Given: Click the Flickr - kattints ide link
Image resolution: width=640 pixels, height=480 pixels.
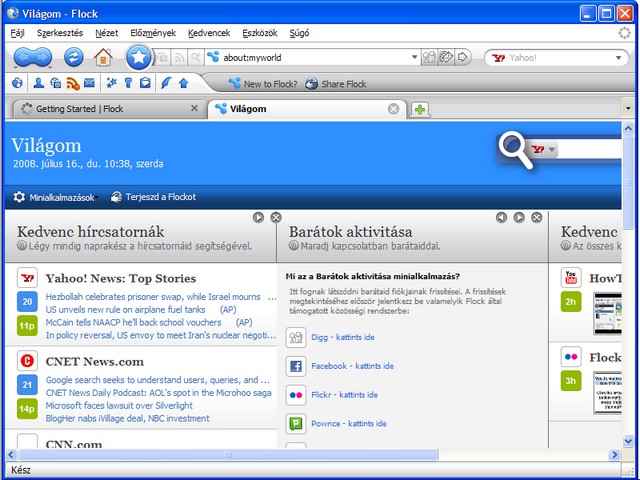Looking at the screenshot, I should pyautogui.click(x=344, y=395).
